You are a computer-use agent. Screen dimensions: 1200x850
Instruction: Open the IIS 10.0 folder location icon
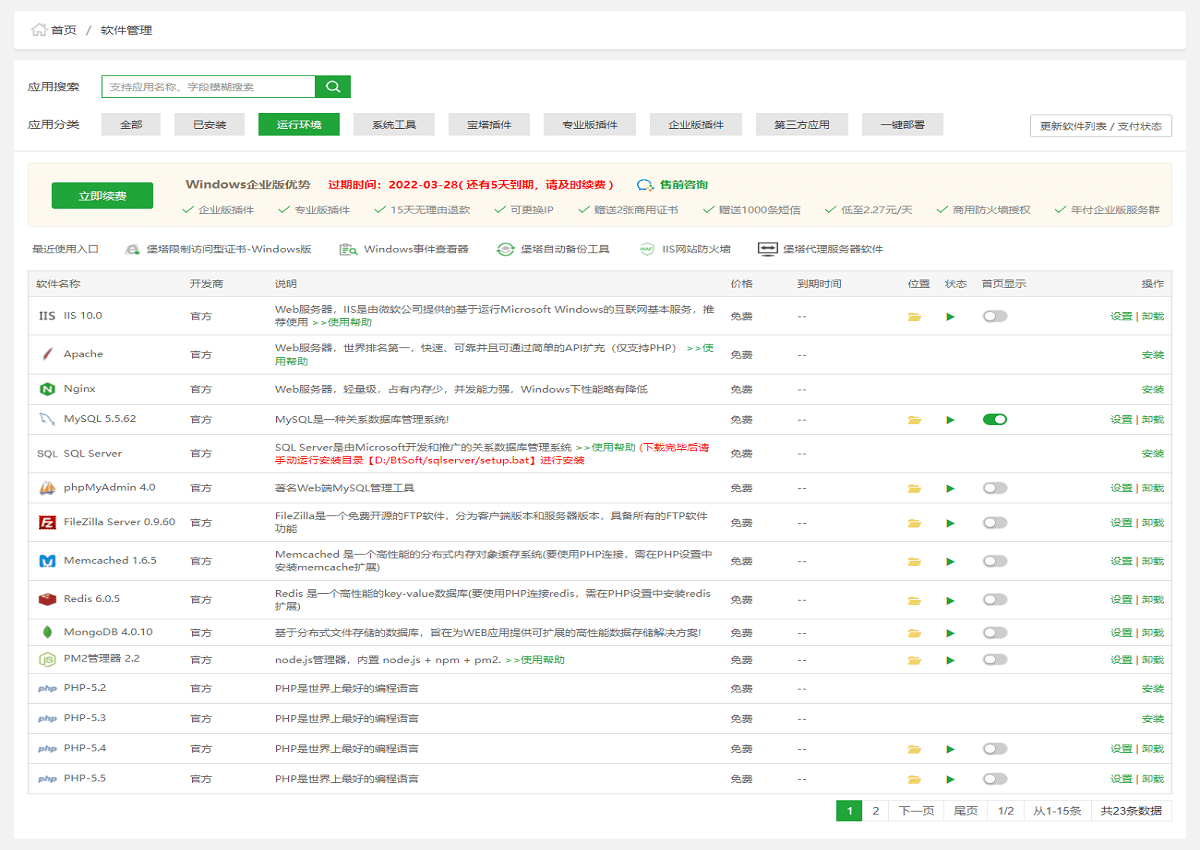[914, 317]
